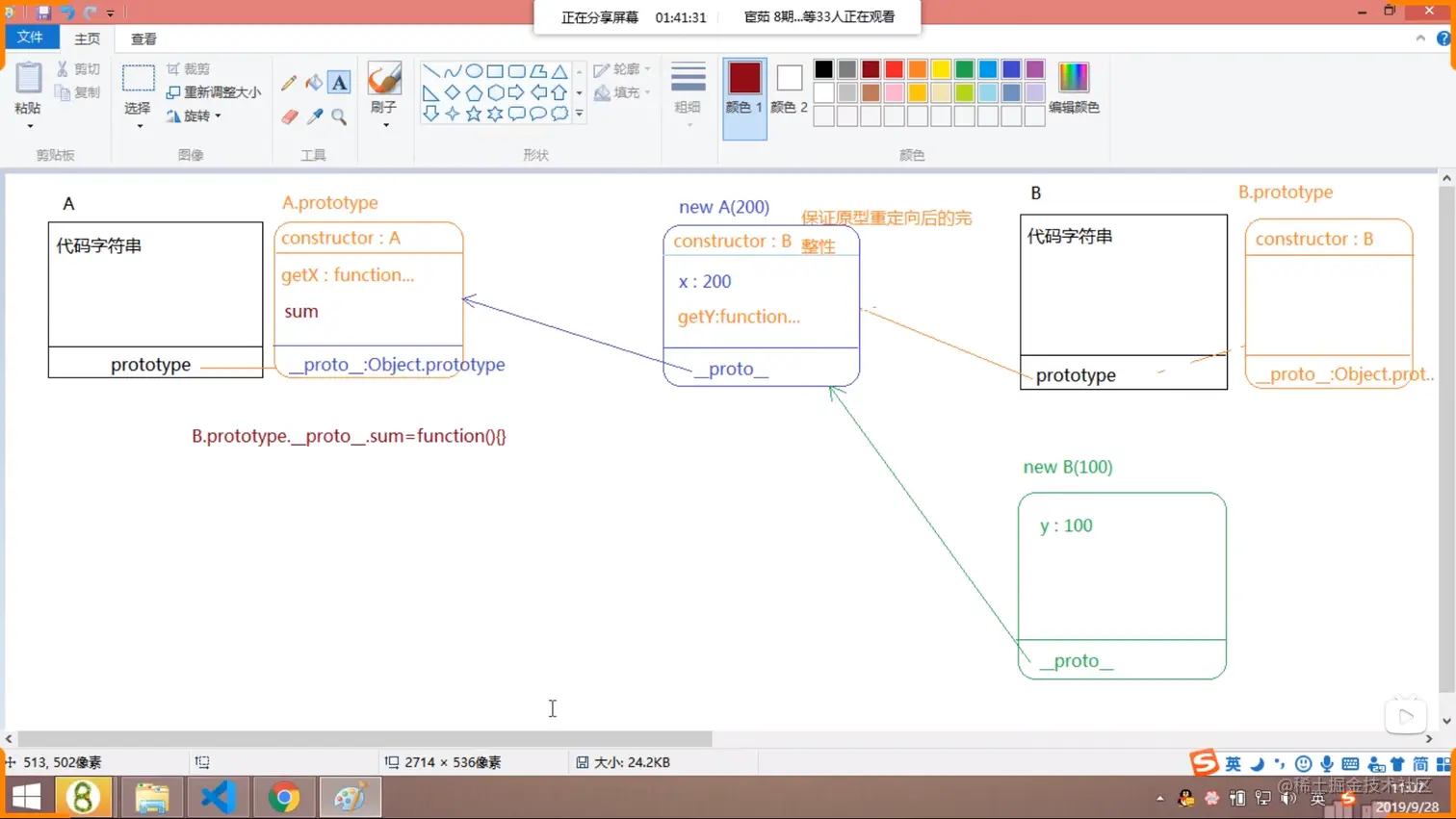Choose the Right arrow shape
This screenshot has height=819, width=1456.
tap(516, 92)
